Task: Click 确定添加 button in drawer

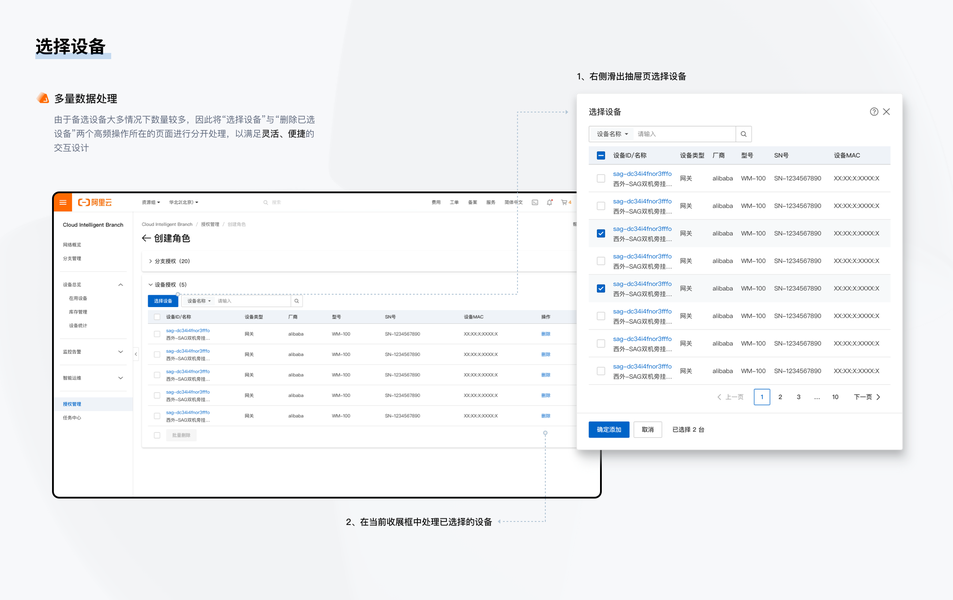Action: pos(609,430)
